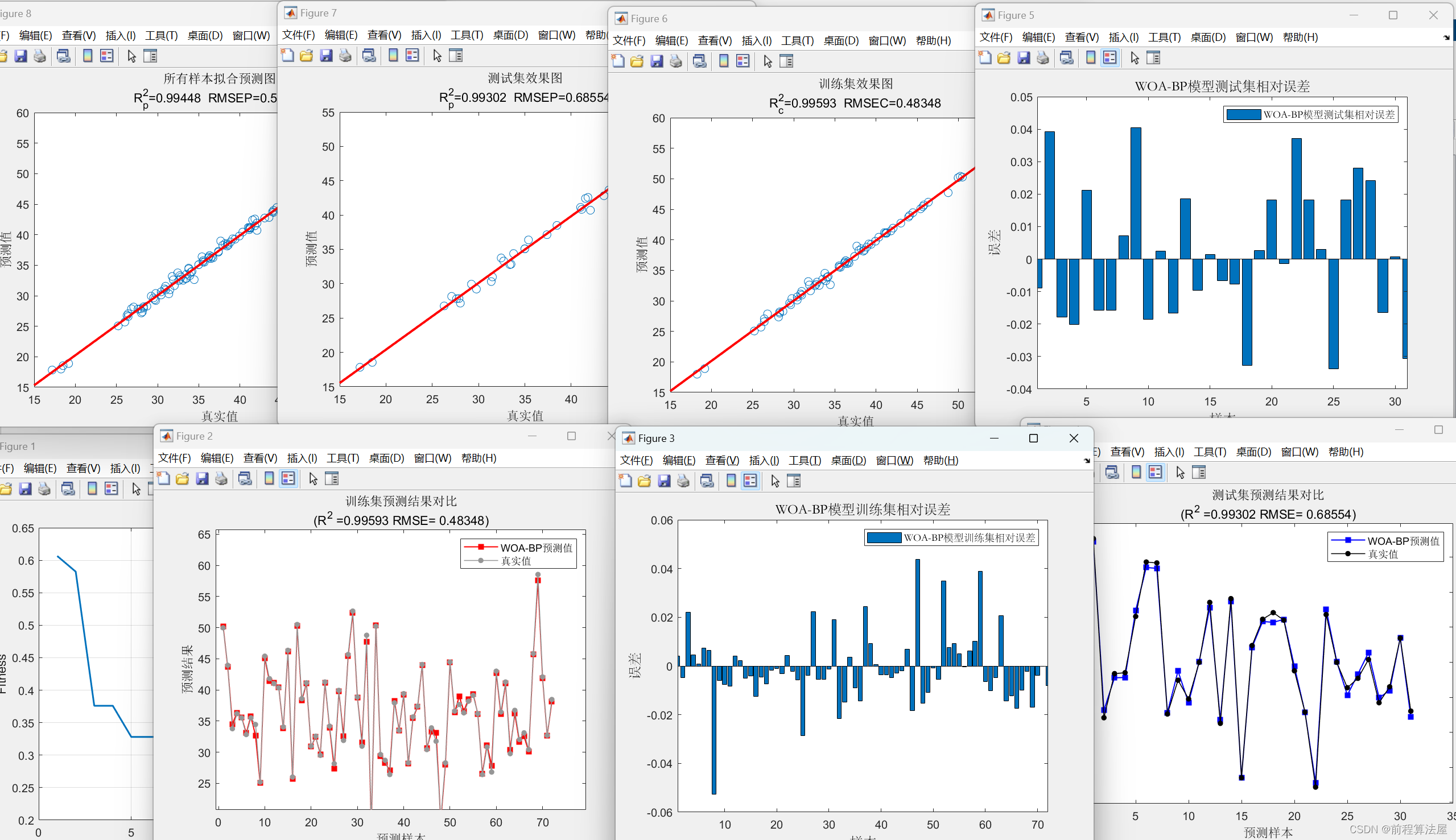Open 帮助(H) menu in Figure 3

pos(941,461)
